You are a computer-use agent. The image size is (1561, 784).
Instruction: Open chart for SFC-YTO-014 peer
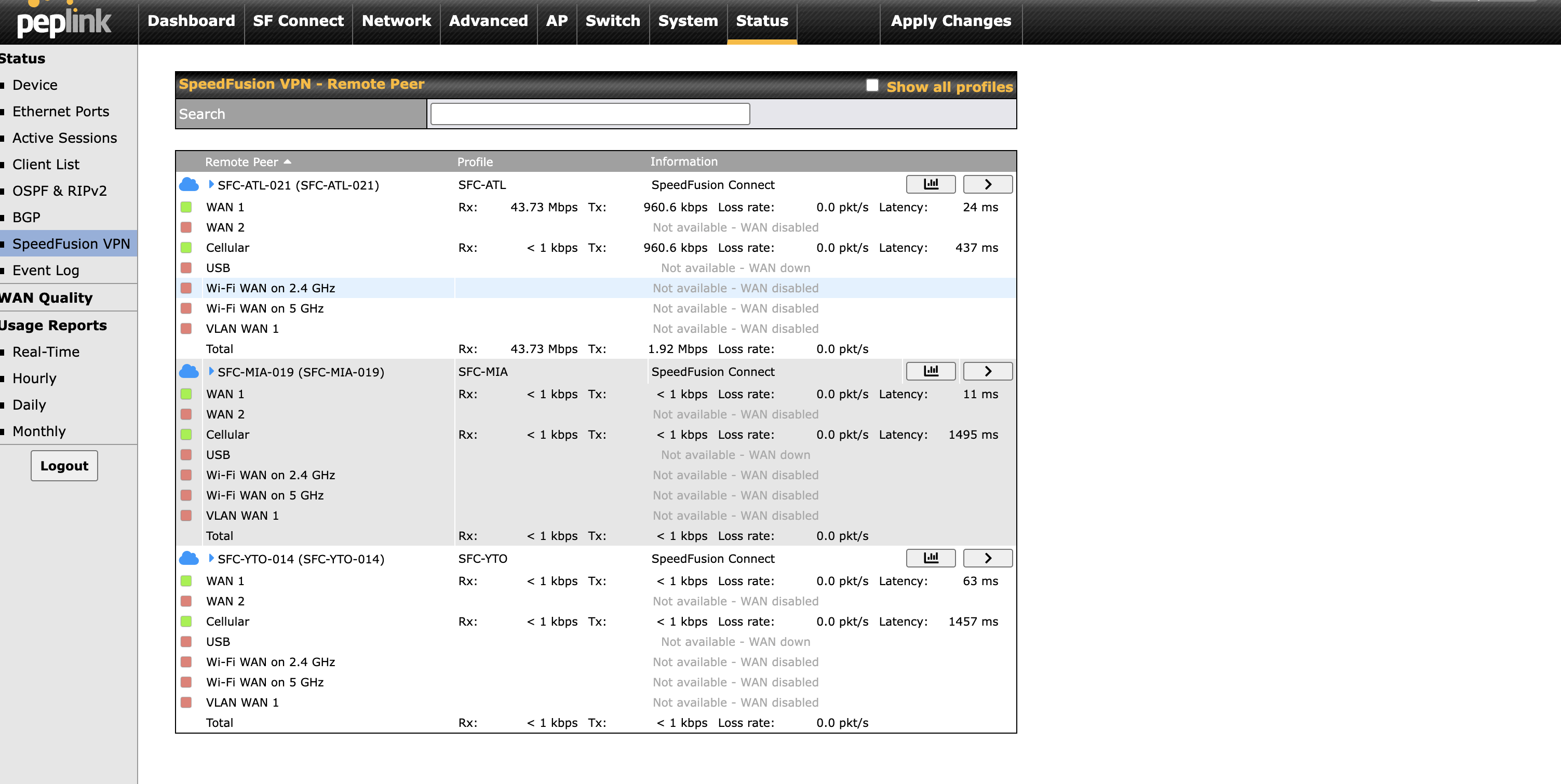tap(930, 558)
